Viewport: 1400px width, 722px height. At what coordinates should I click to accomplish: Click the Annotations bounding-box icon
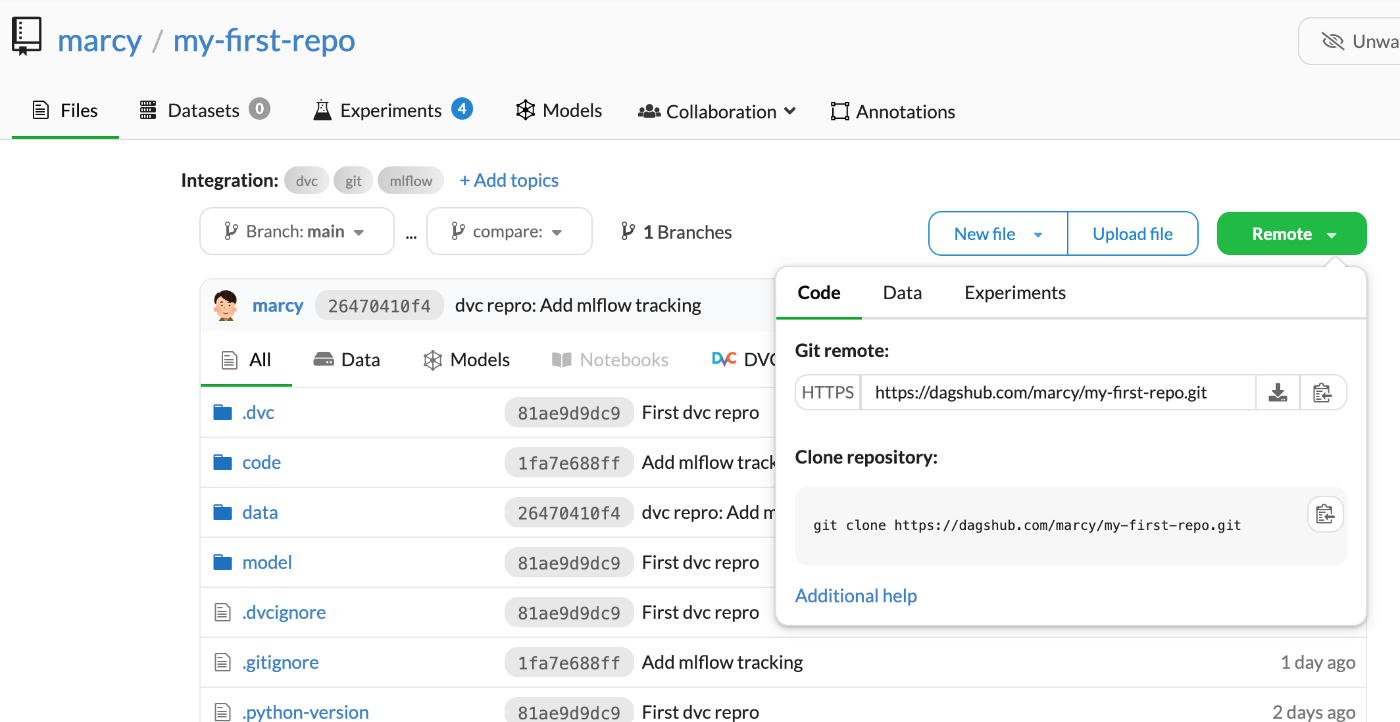[840, 111]
